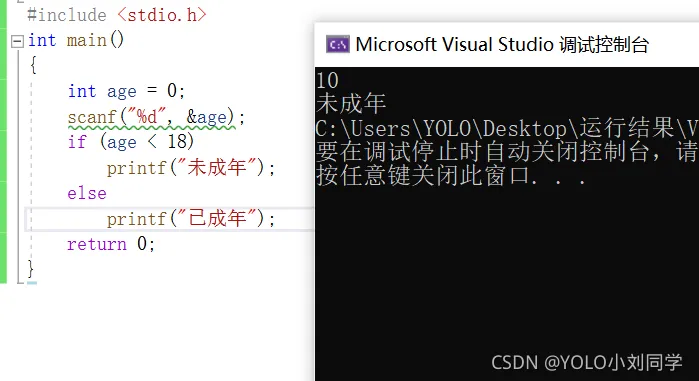Viewport: 699px width, 381px height.
Task: Click the 'else' keyword in the code
Action: (87, 193)
